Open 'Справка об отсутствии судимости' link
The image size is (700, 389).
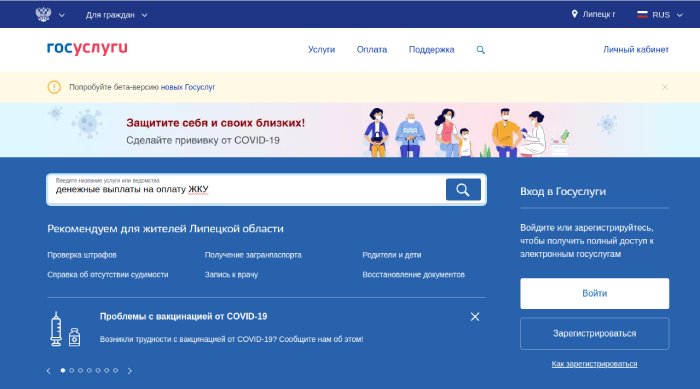click(108, 275)
